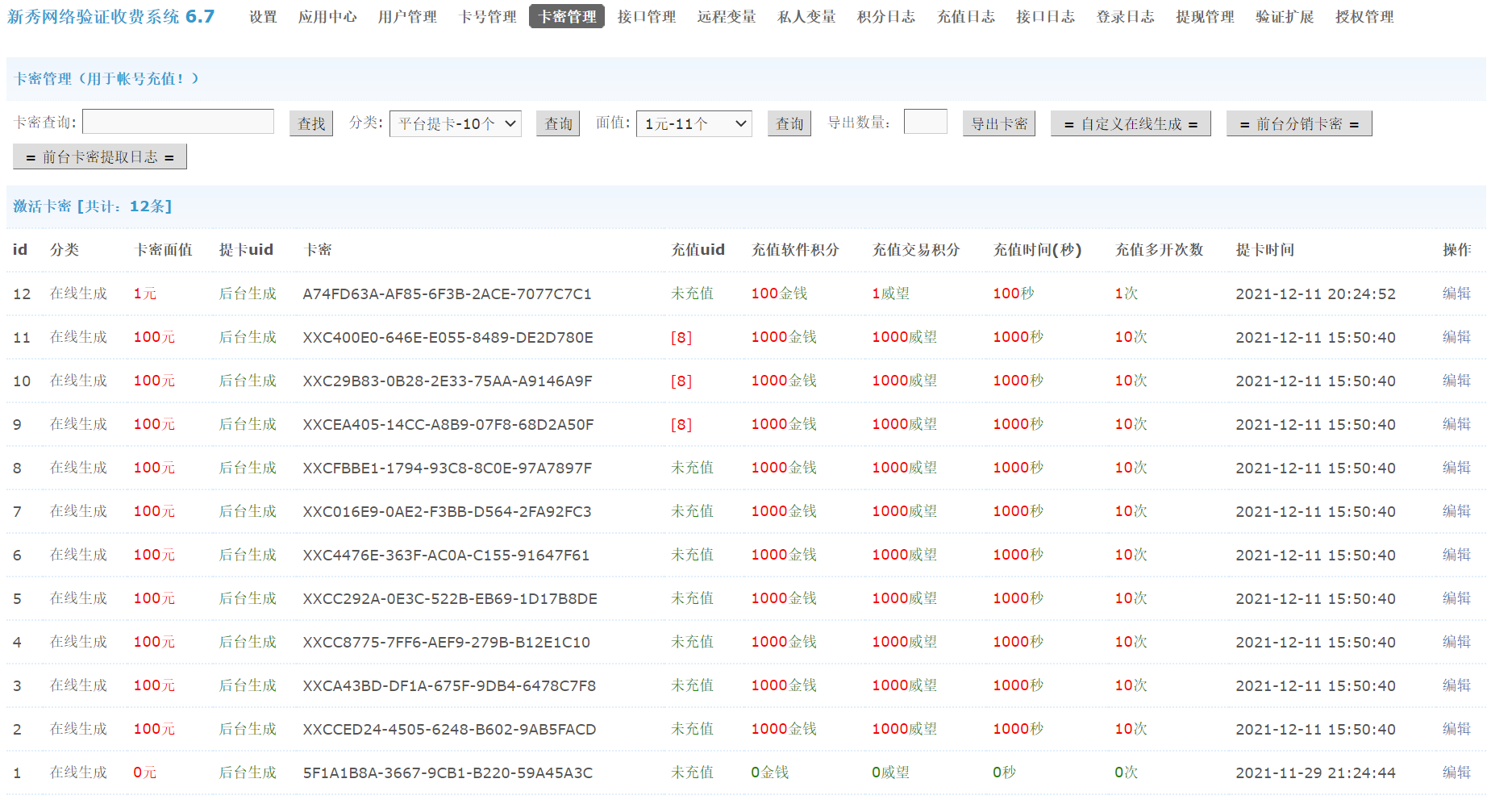Focus the 导出数量 input box
1487x812 pixels.
point(925,123)
